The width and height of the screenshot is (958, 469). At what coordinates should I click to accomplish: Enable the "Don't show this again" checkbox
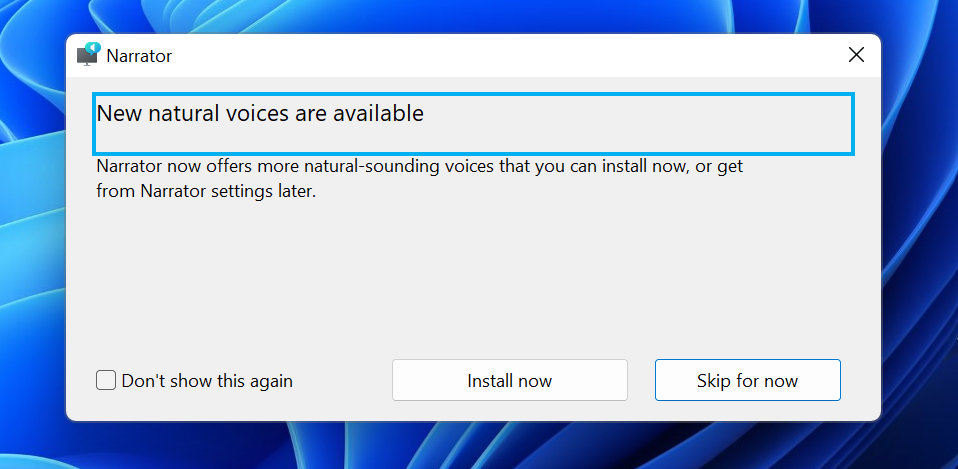106,380
